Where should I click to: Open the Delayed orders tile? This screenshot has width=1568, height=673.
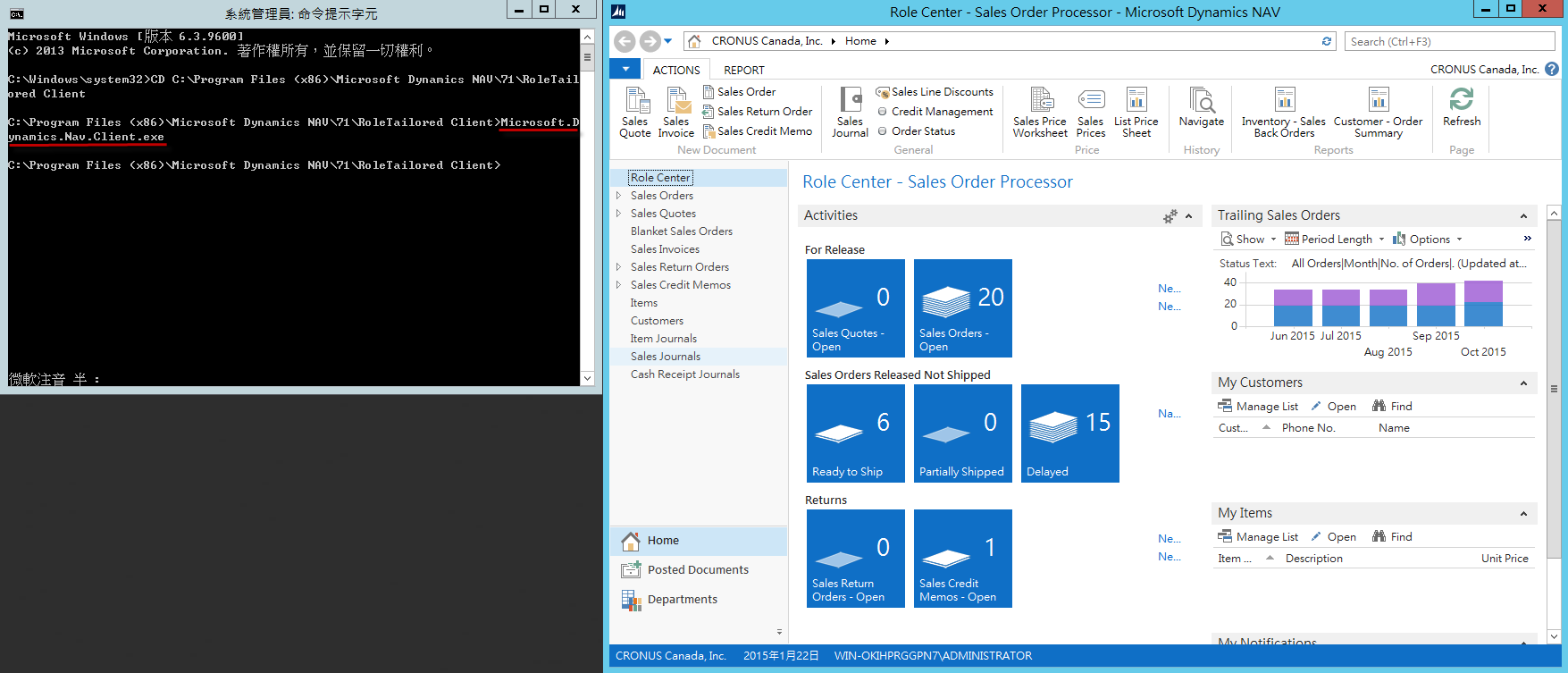1070,433
